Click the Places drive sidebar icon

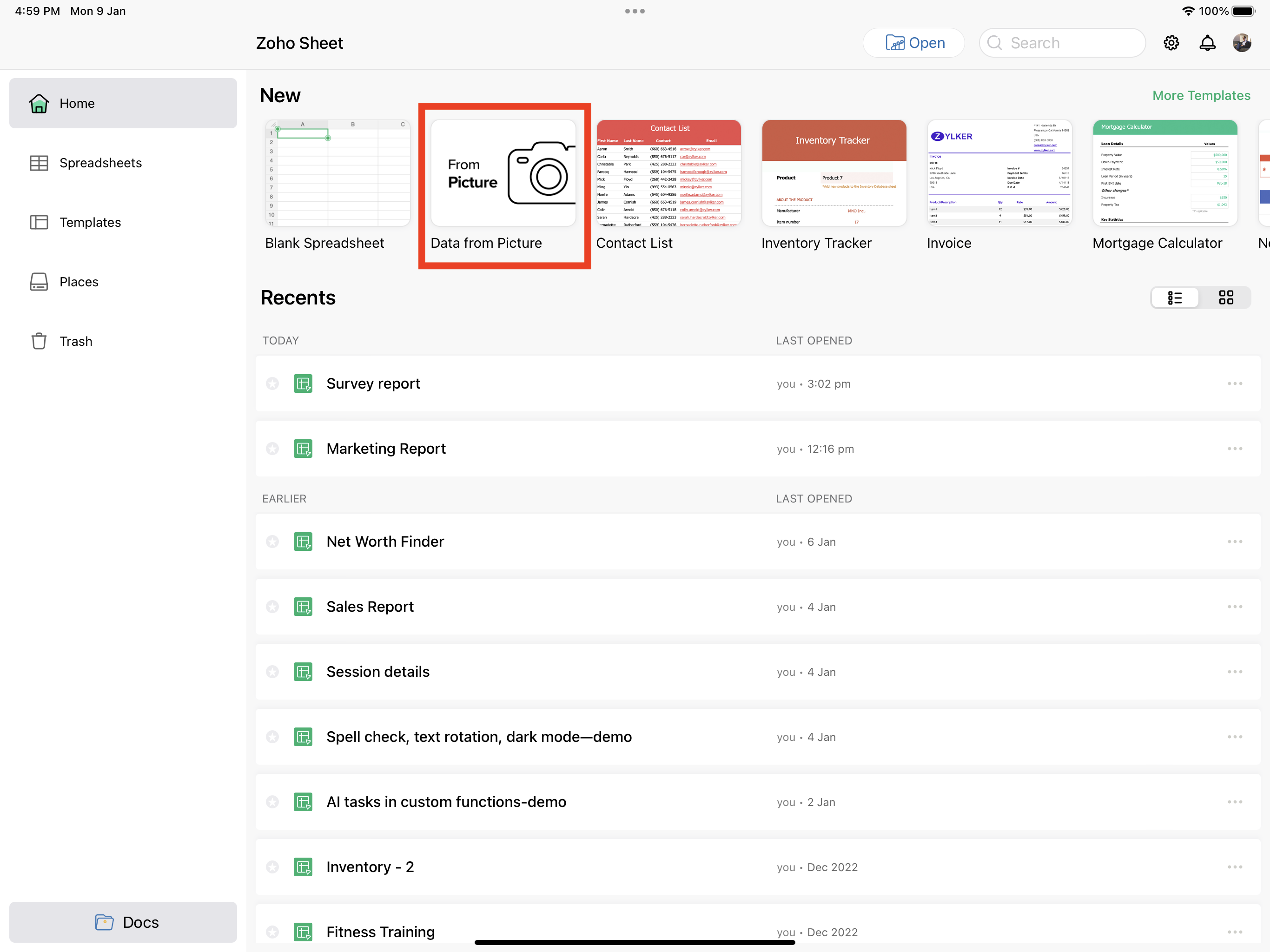39,282
